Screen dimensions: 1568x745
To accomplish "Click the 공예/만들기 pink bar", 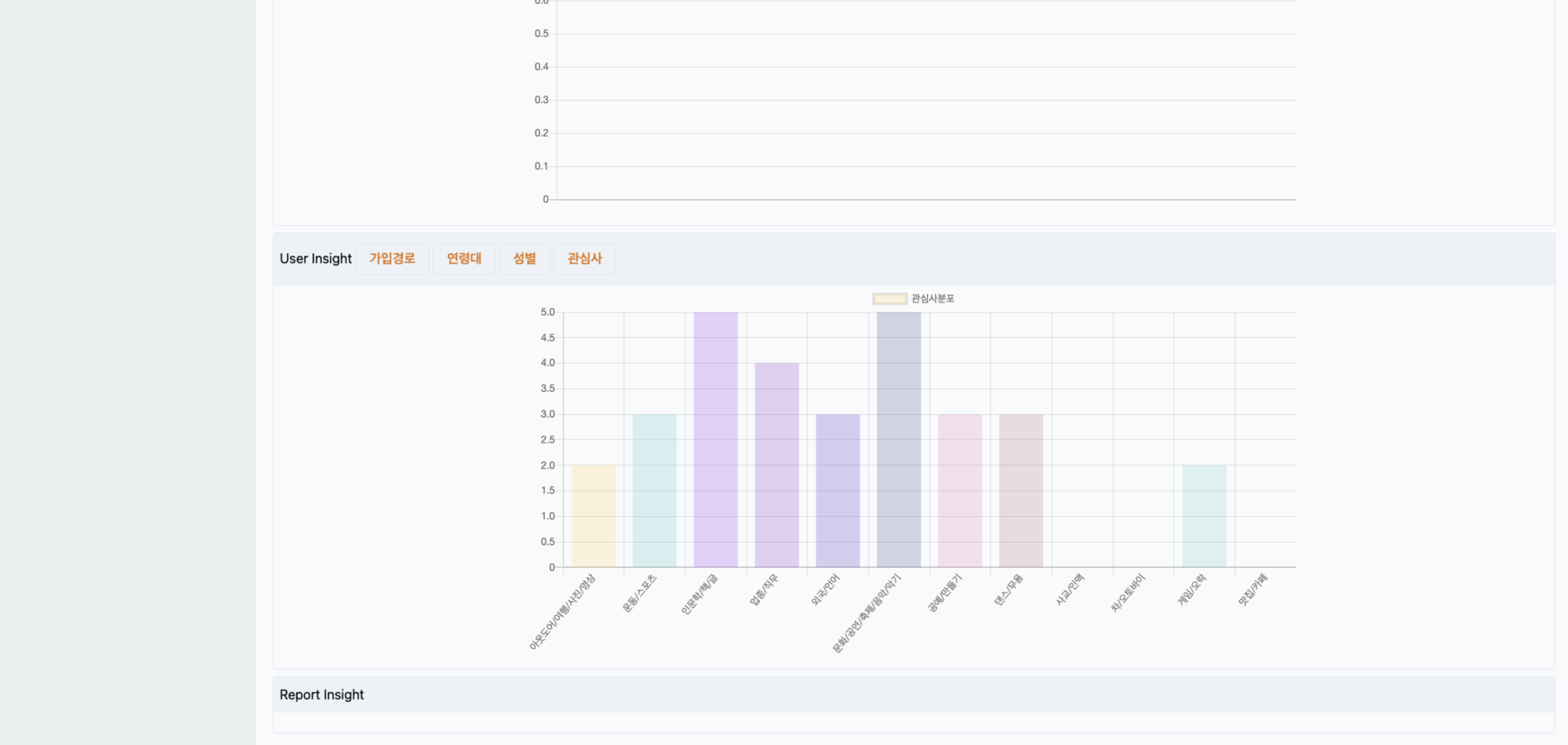I will pyautogui.click(x=960, y=490).
